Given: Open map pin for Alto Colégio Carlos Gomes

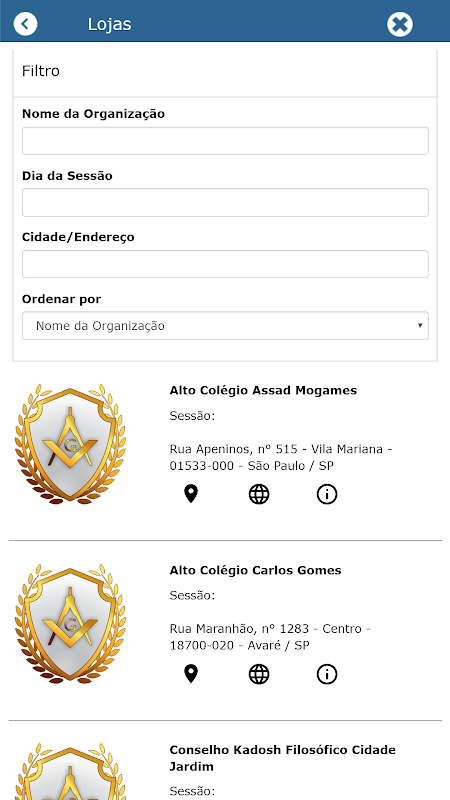Looking at the screenshot, I should 191,674.
